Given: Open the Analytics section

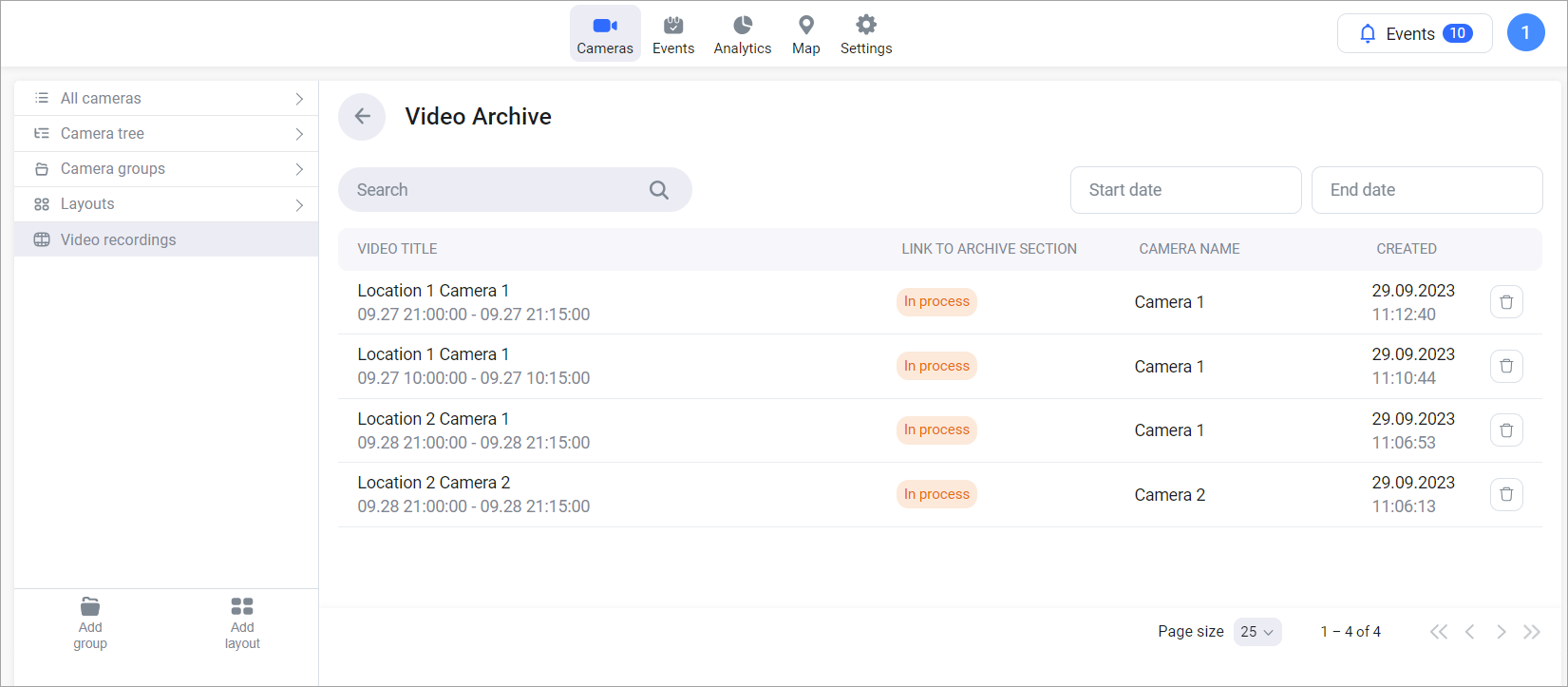Looking at the screenshot, I should tap(742, 34).
